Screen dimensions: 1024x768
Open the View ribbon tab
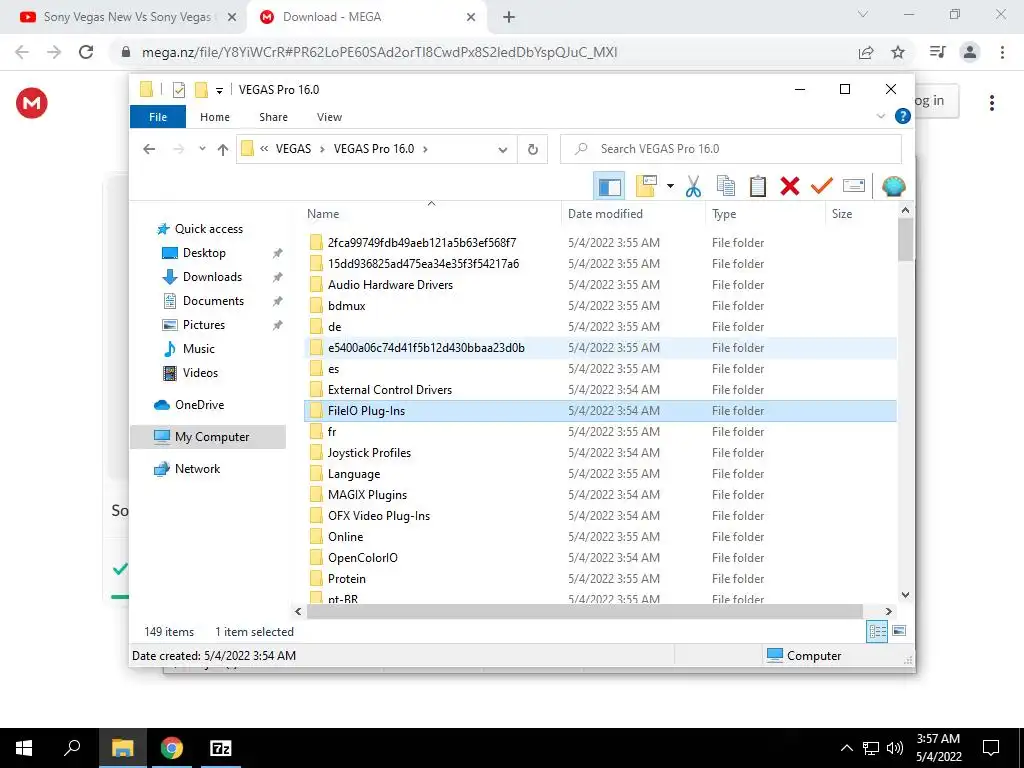point(329,117)
